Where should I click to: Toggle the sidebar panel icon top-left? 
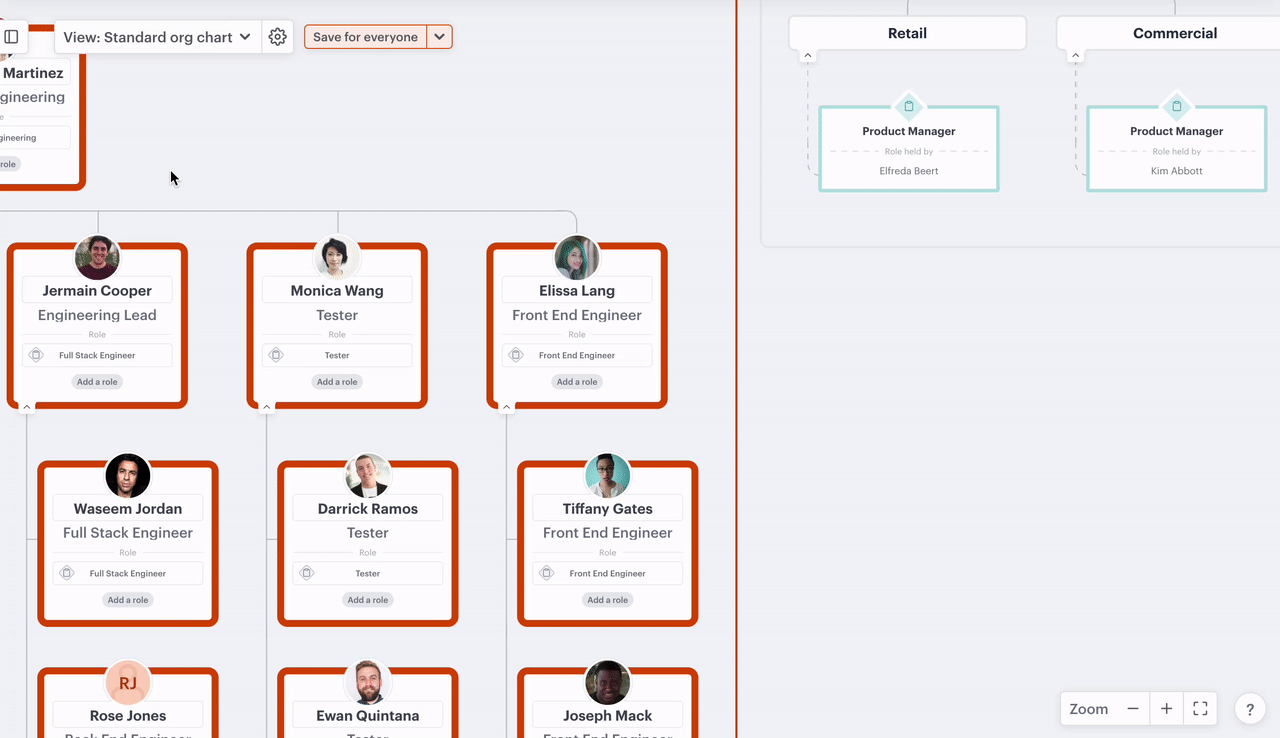tap(11, 37)
